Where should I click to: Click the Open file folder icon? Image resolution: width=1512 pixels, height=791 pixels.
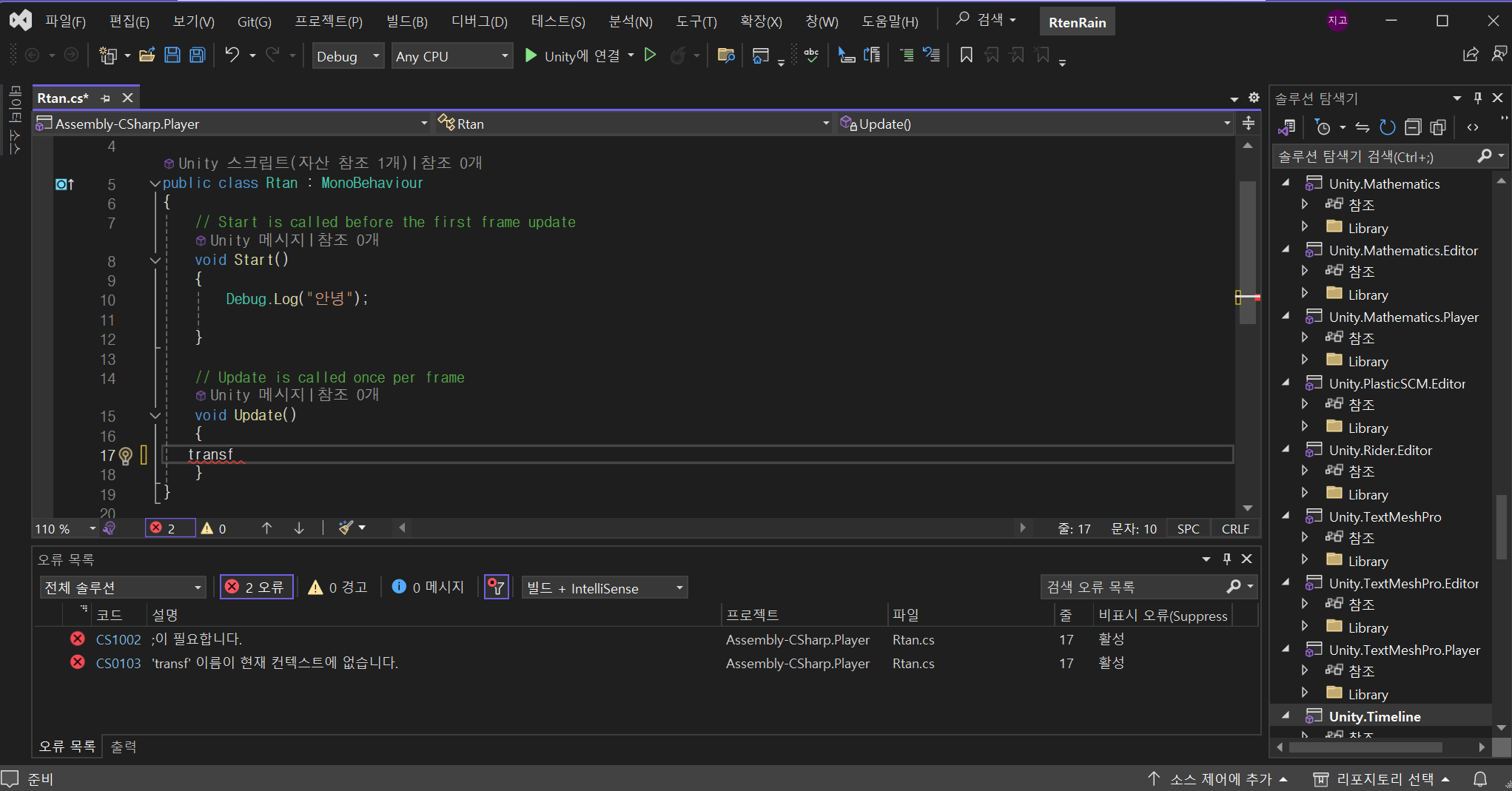[147, 55]
